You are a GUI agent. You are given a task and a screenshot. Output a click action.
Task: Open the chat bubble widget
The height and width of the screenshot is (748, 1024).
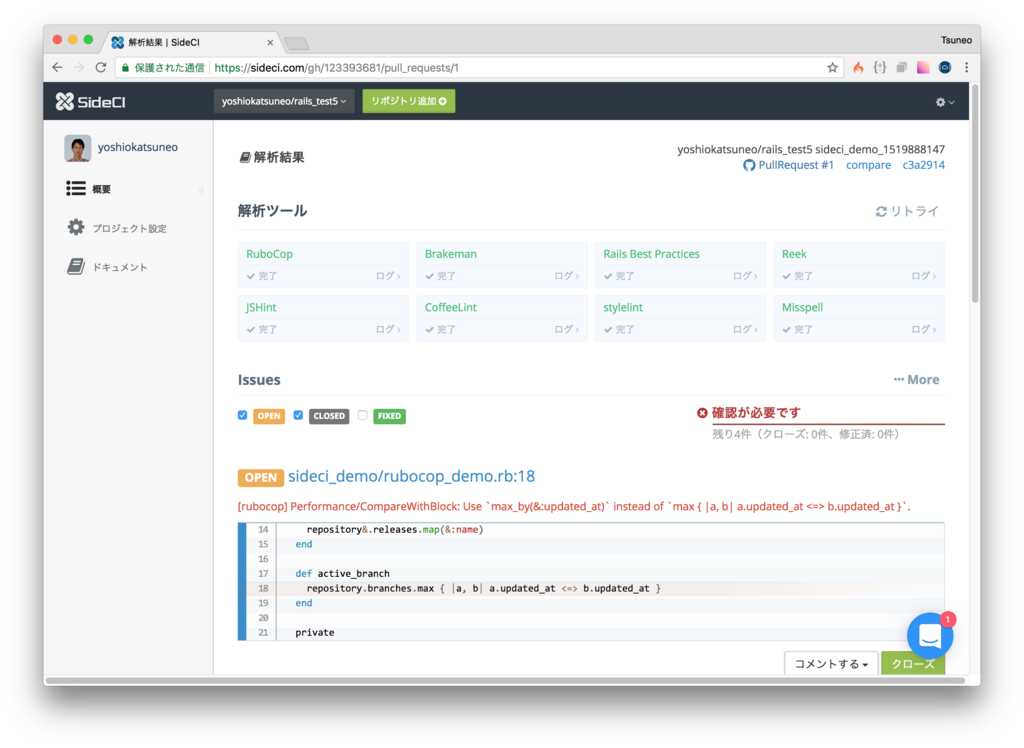click(x=930, y=635)
